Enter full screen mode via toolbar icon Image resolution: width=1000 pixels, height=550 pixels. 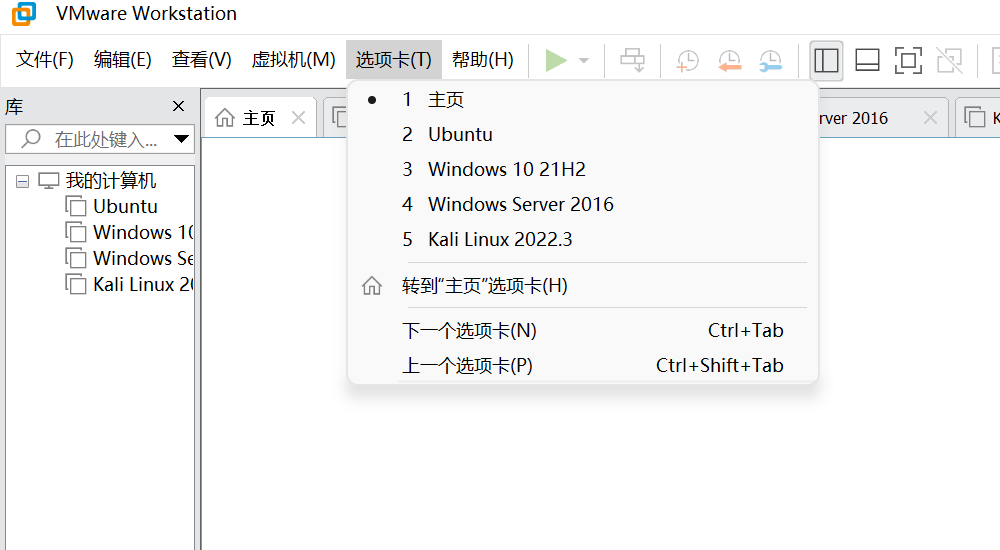point(908,60)
